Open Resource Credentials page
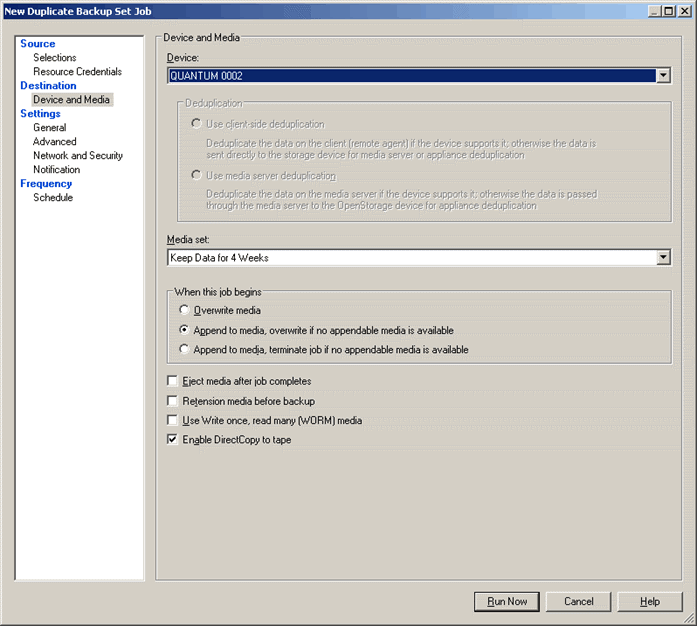 tap(77, 72)
